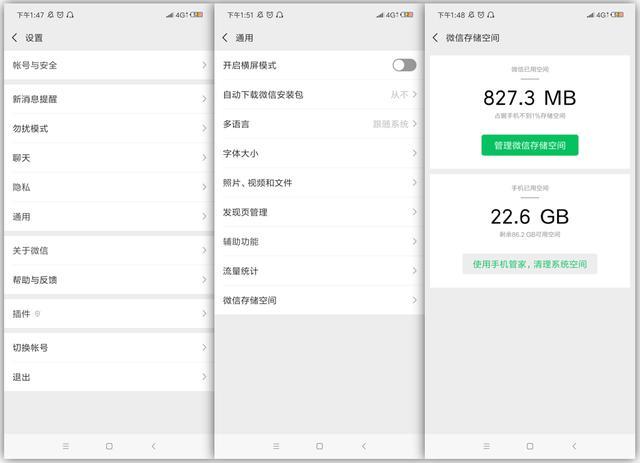Tap the back nav icon on 通用 screen
640x463 pixels.
point(364,446)
